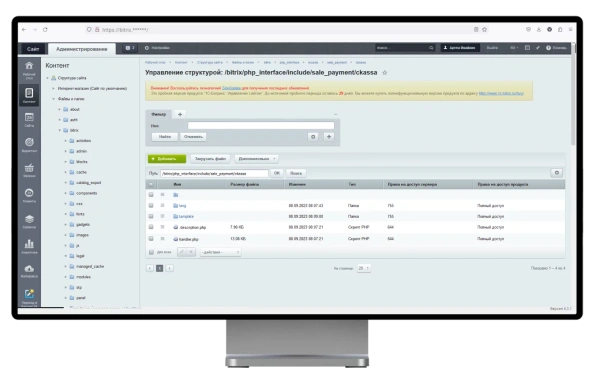The width and height of the screenshot is (600, 371).
Task: Open the Shop basket icon in sidebar
Action: (29, 168)
